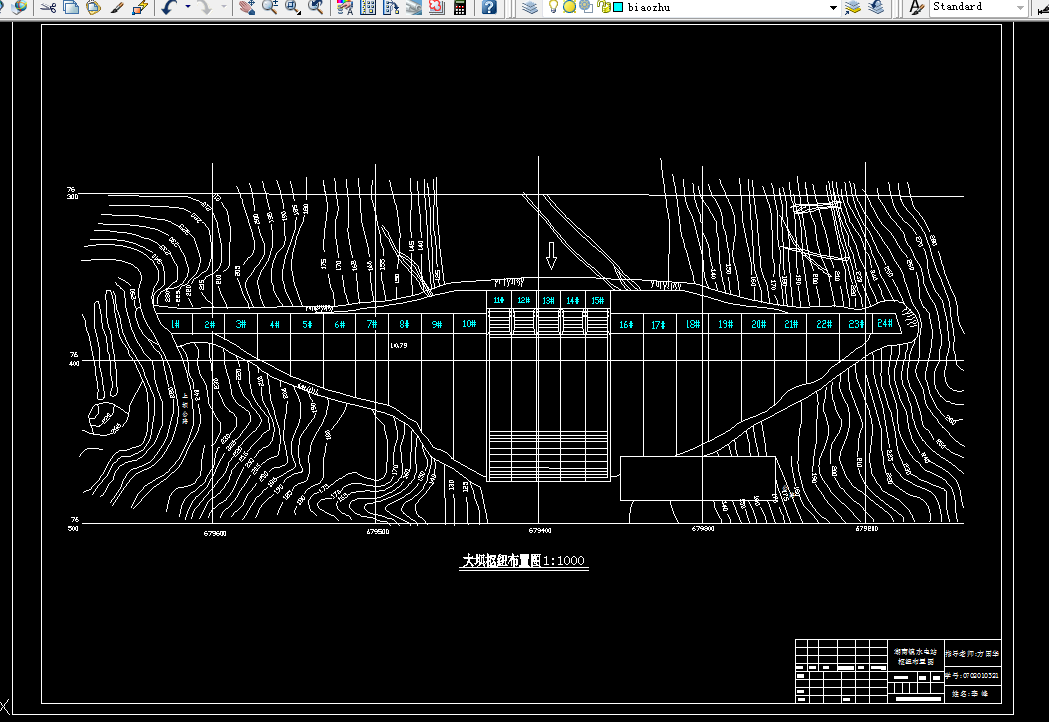Image resolution: width=1049 pixels, height=722 pixels.
Task: Select dam section label 13#
Action: pos(548,300)
